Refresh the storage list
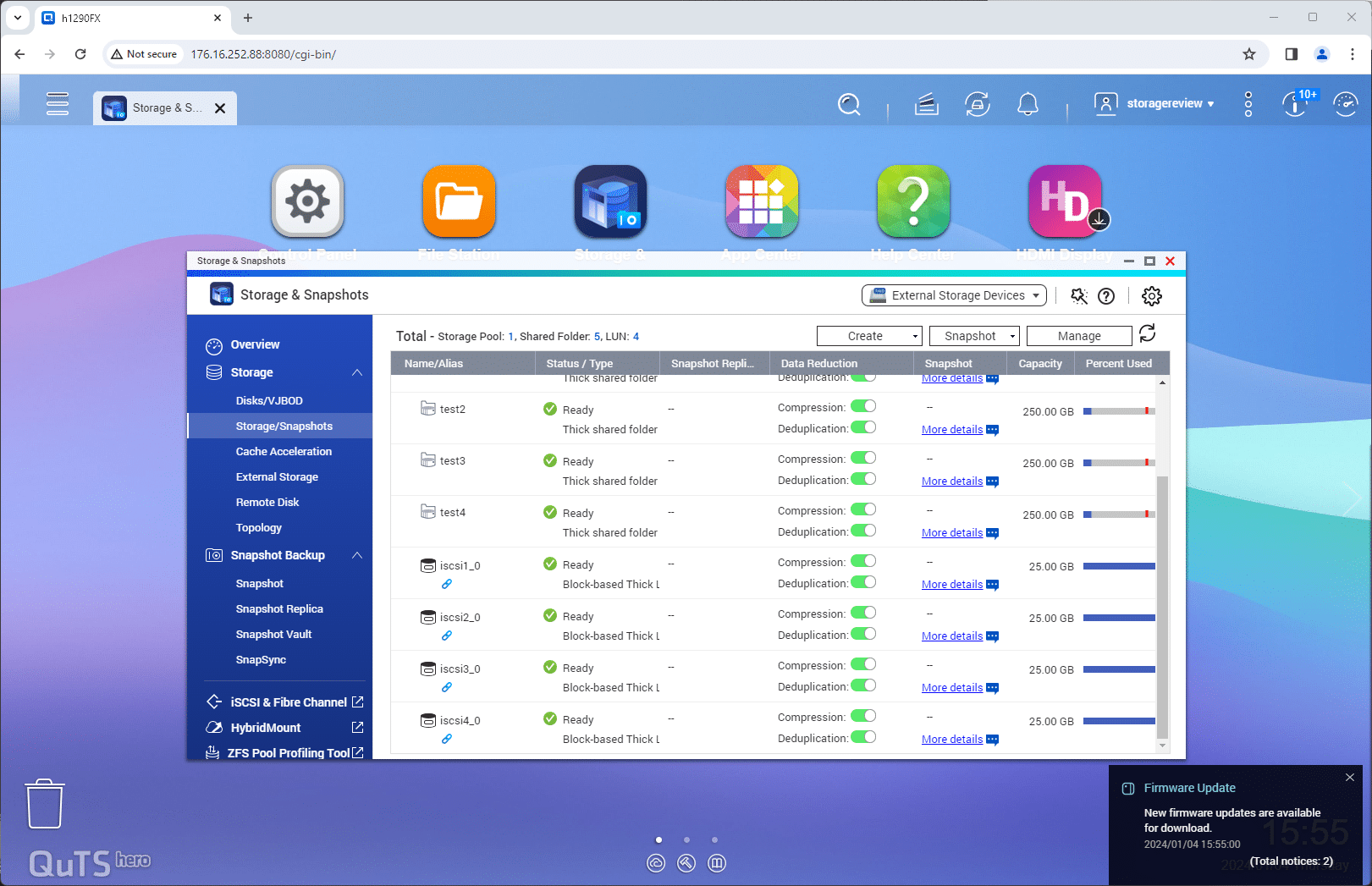The width and height of the screenshot is (1372, 886). point(1148,334)
